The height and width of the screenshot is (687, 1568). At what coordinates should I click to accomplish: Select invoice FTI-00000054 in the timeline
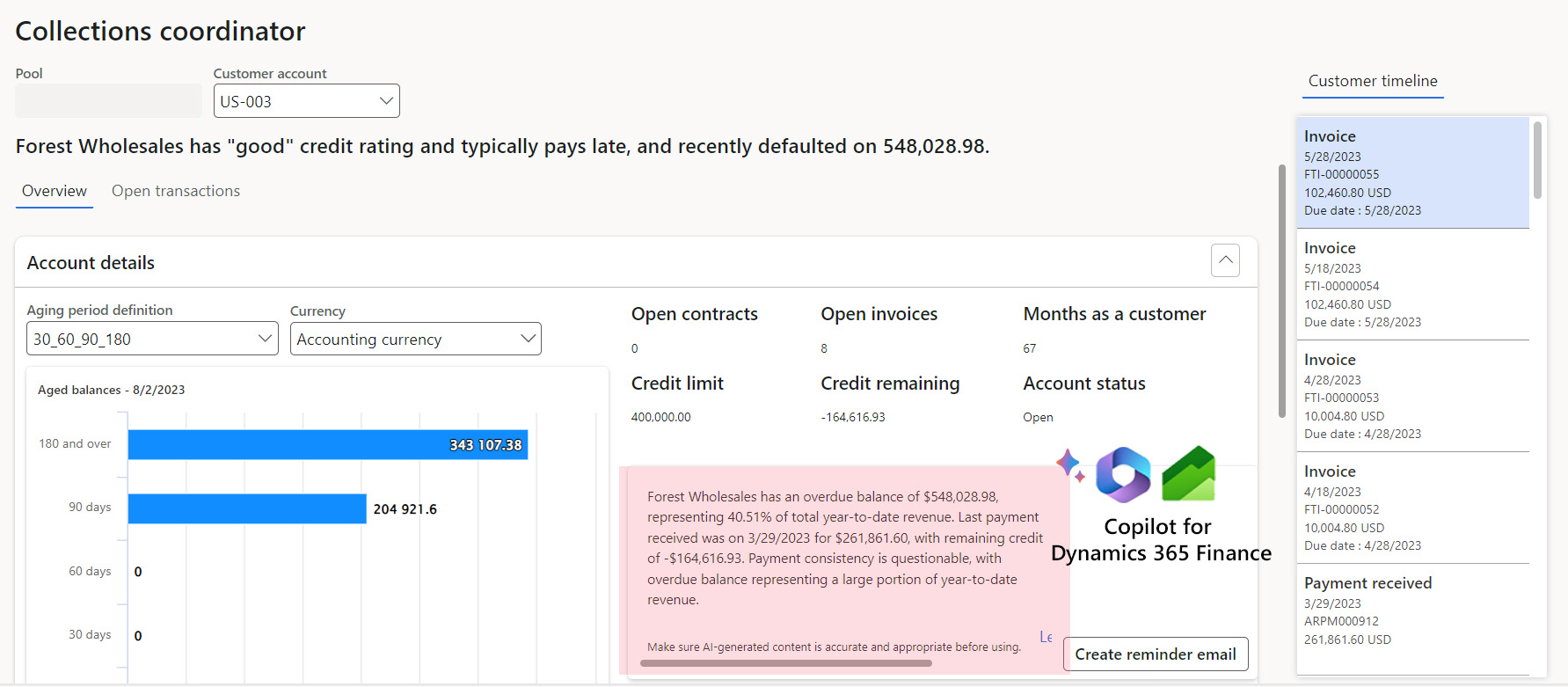tap(1413, 284)
